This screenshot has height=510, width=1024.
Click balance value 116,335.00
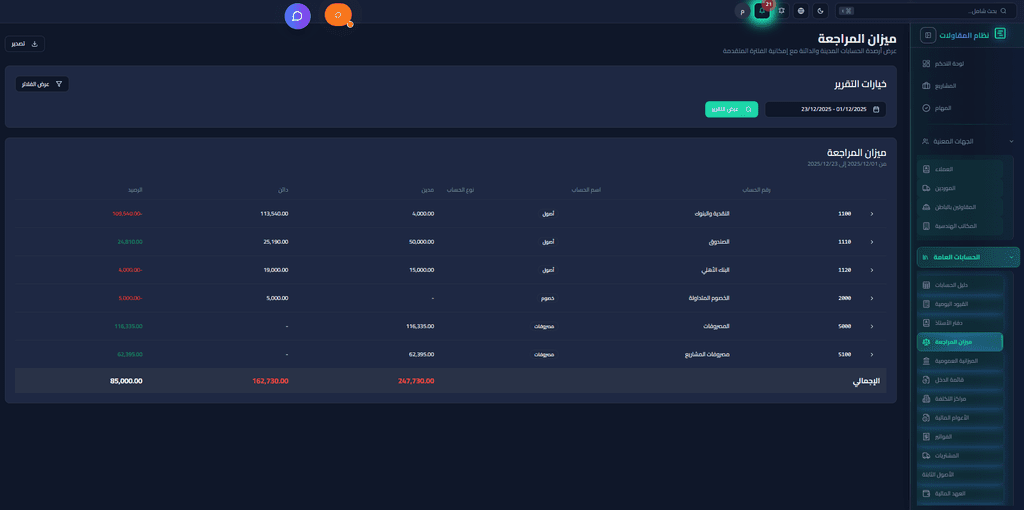point(129,326)
